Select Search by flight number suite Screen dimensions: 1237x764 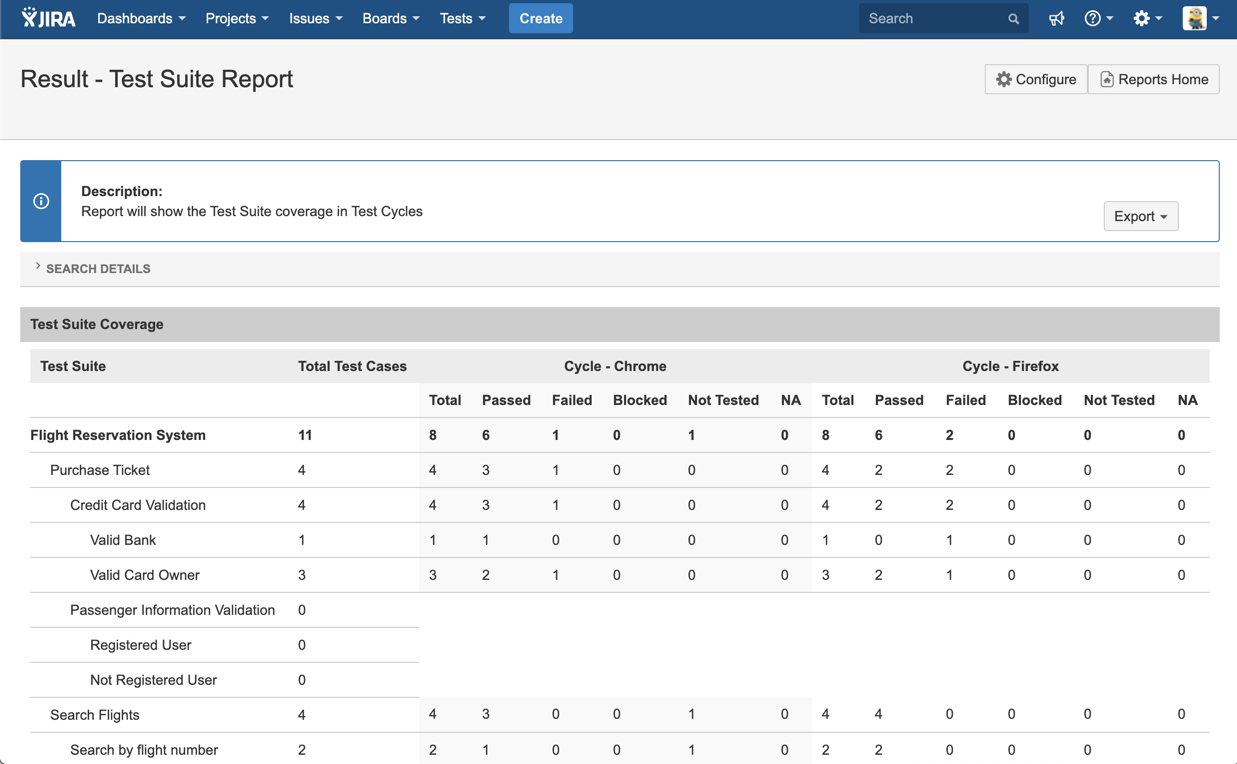click(x=144, y=750)
